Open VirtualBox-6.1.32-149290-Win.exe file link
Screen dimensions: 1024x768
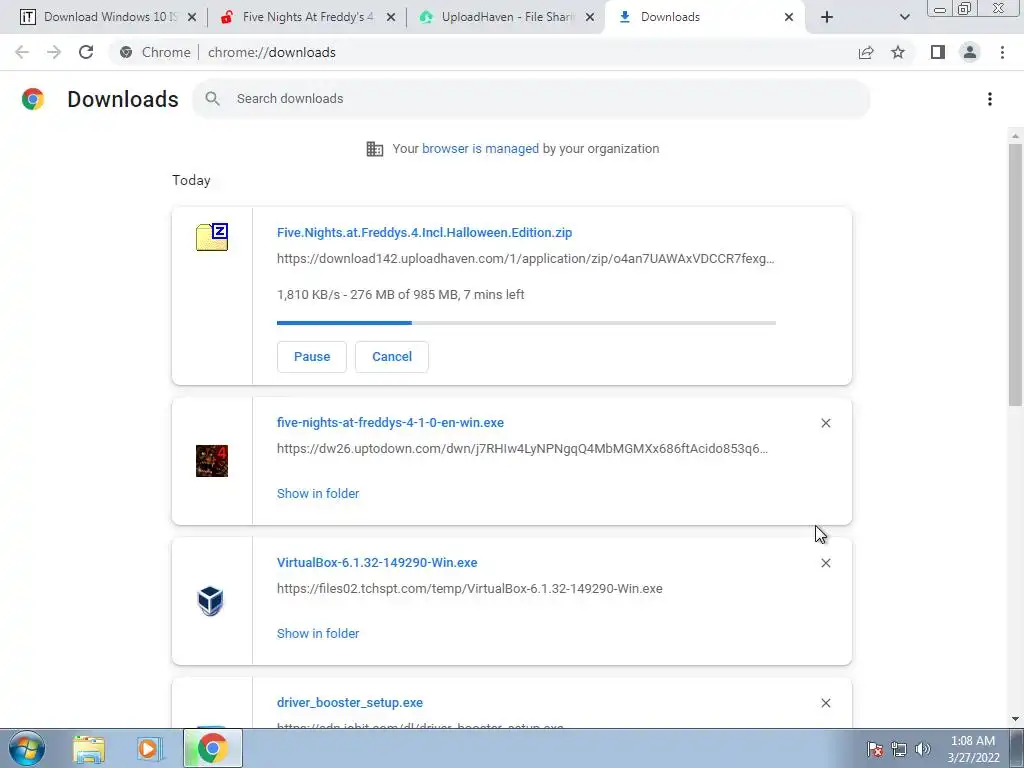pyautogui.click(x=377, y=562)
